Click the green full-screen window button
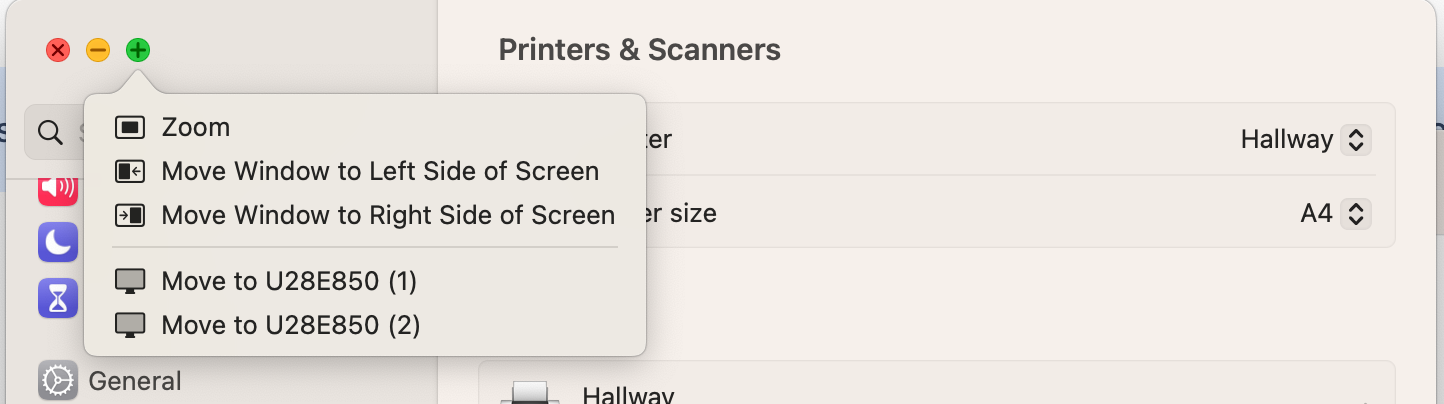1444x404 pixels. (138, 50)
